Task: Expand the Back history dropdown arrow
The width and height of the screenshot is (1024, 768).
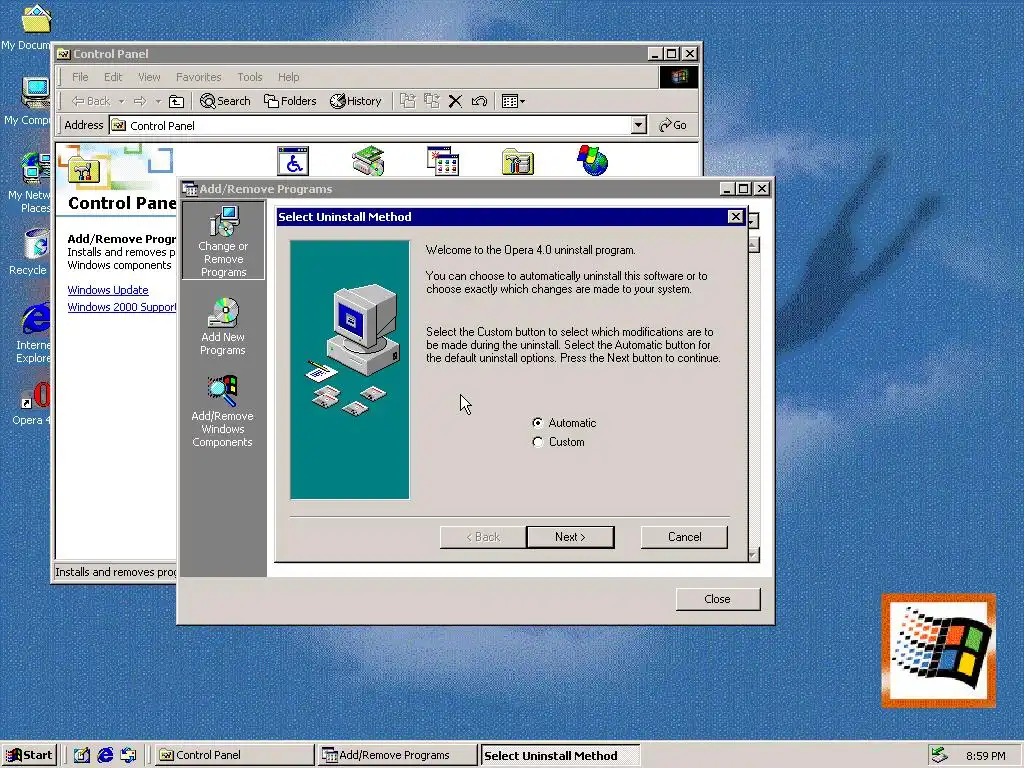Action: coord(121,101)
